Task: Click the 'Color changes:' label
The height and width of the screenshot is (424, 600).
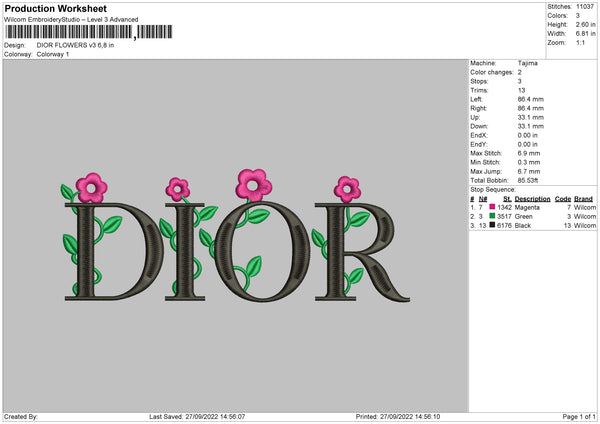Action: point(492,72)
